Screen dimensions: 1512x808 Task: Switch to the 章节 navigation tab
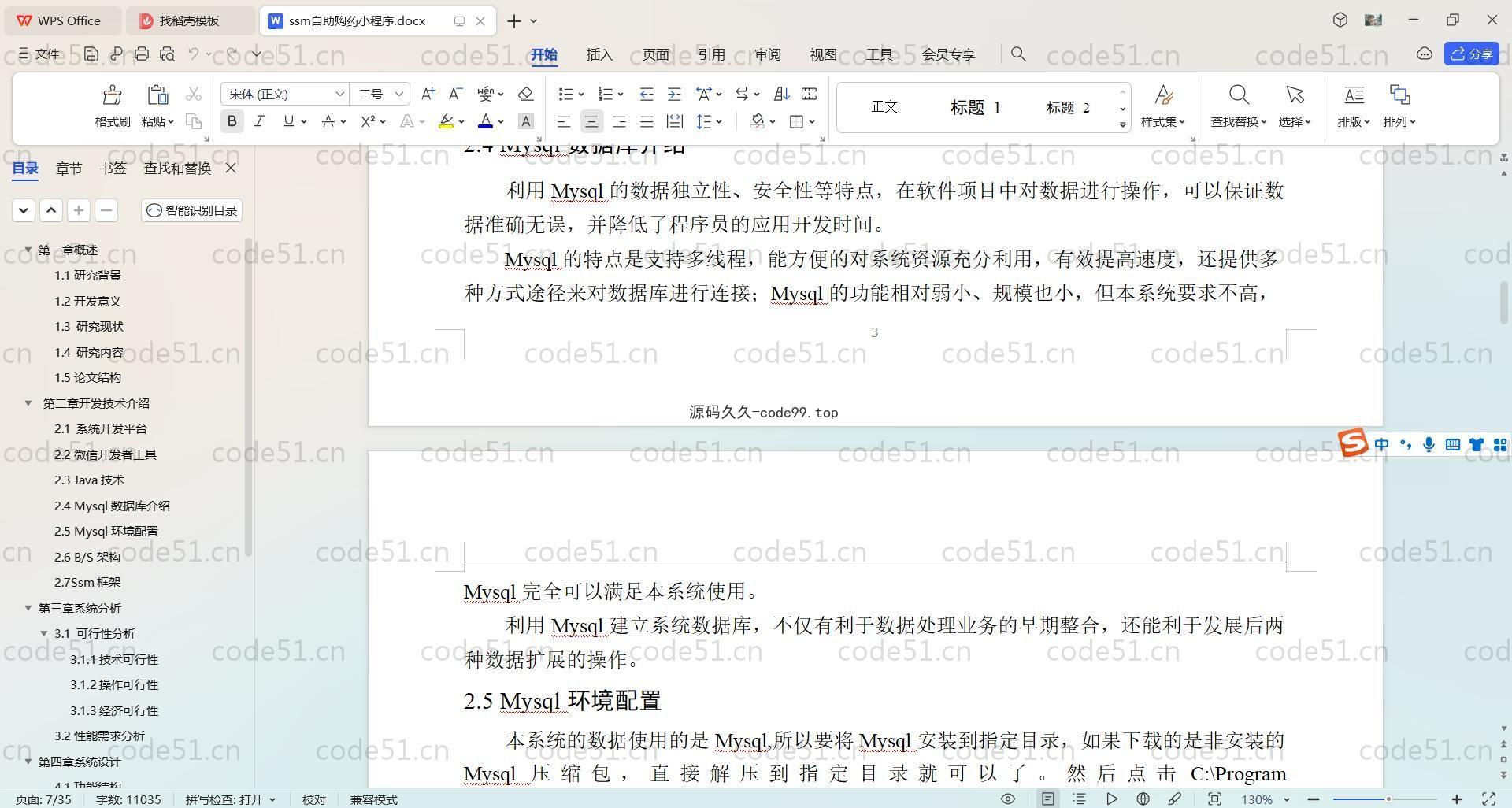[x=69, y=168]
